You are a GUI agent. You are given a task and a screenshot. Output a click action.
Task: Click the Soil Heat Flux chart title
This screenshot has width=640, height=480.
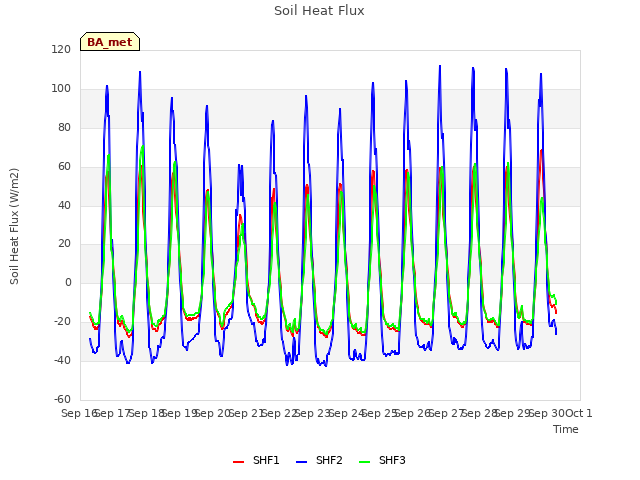click(319, 11)
